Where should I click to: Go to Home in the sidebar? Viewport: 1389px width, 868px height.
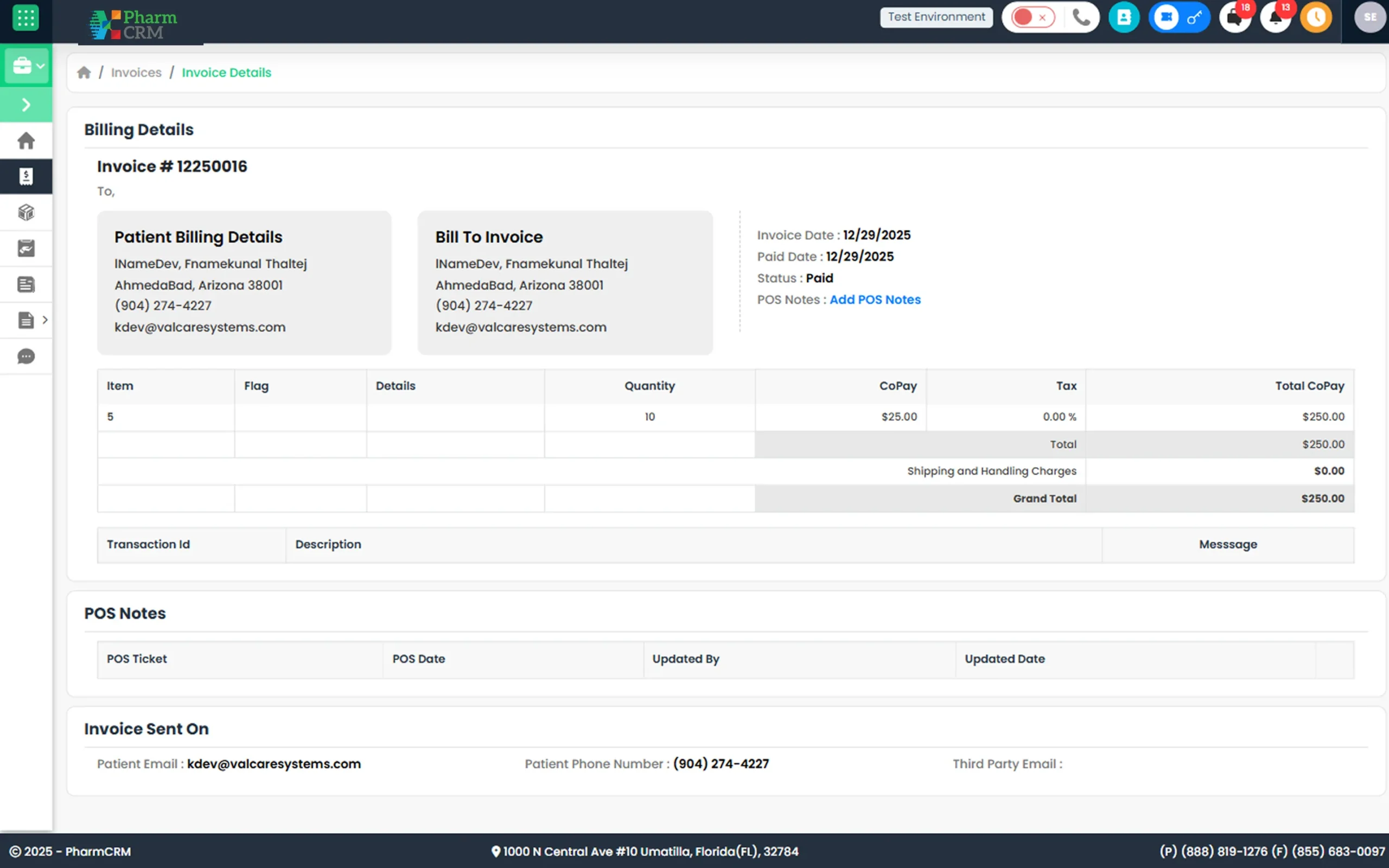[26, 141]
